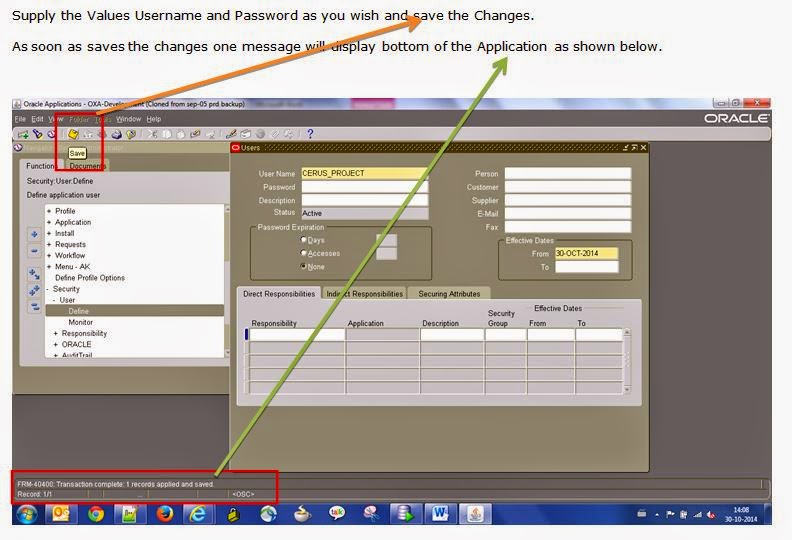Viewport: 792px width, 540px height.
Task: Click the Print toolbar icon
Action: pyautogui.click(x=117, y=134)
